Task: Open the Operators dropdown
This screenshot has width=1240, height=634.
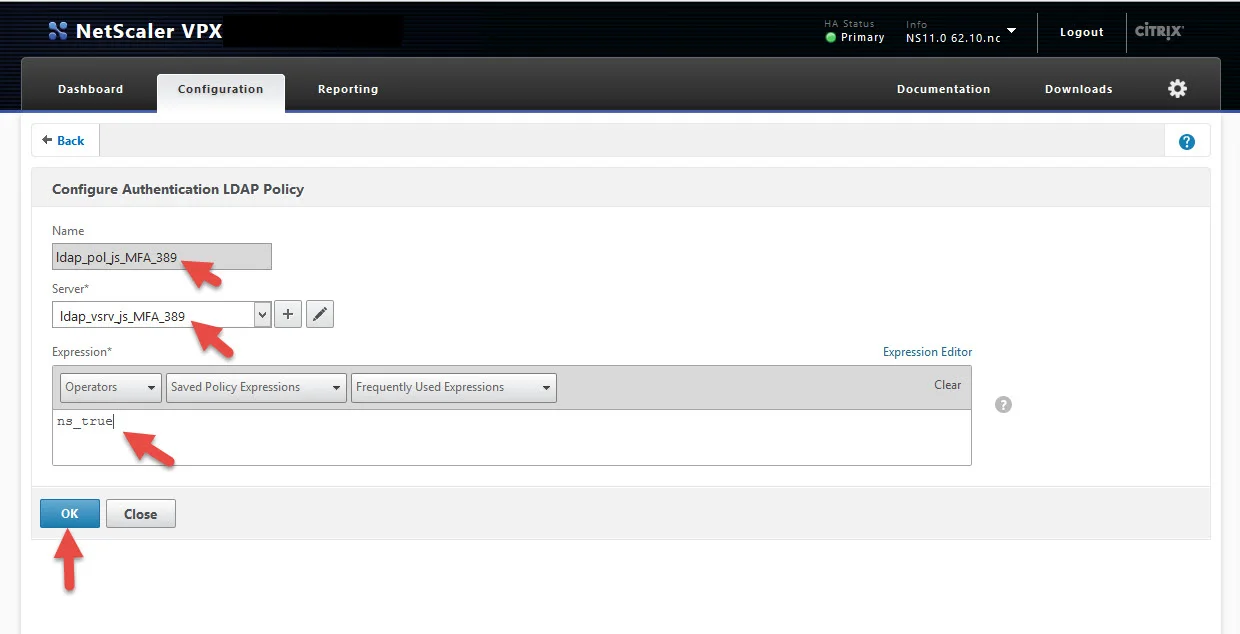Action: (x=110, y=388)
